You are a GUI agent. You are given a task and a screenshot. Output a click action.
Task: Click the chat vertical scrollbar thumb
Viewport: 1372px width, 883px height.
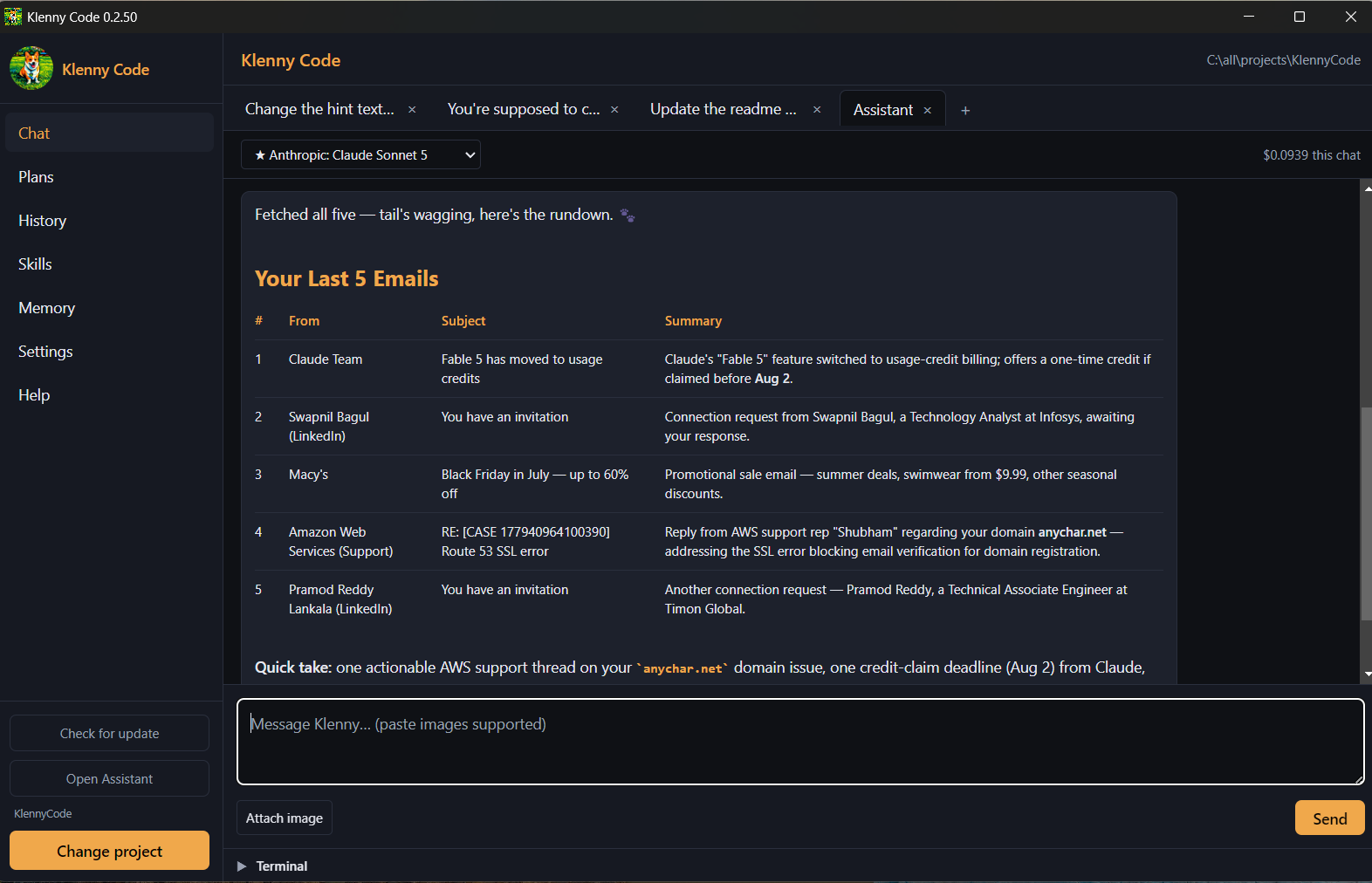click(1366, 515)
